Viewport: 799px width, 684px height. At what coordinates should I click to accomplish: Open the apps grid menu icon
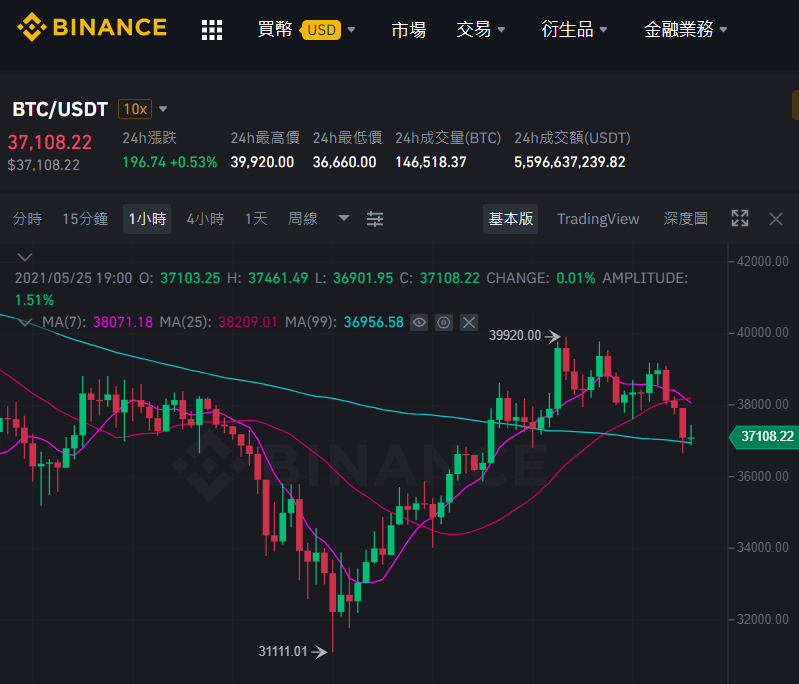coord(211,30)
